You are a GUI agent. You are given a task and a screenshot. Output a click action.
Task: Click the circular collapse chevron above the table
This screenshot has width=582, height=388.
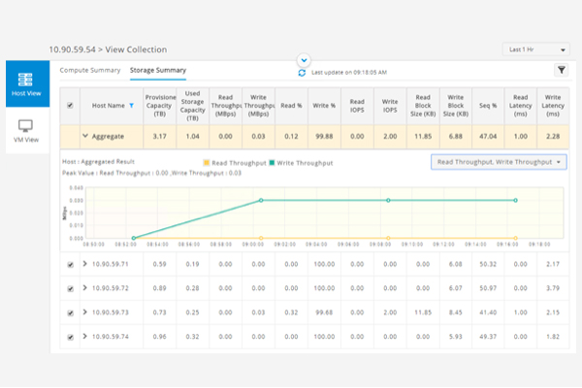point(304,60)
